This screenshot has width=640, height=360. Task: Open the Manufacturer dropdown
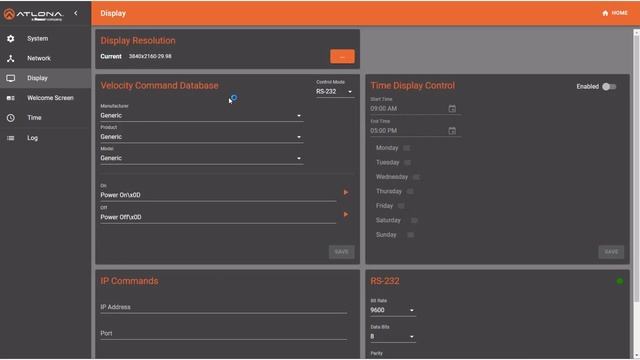pyautogui.click(x=202, y=116)
